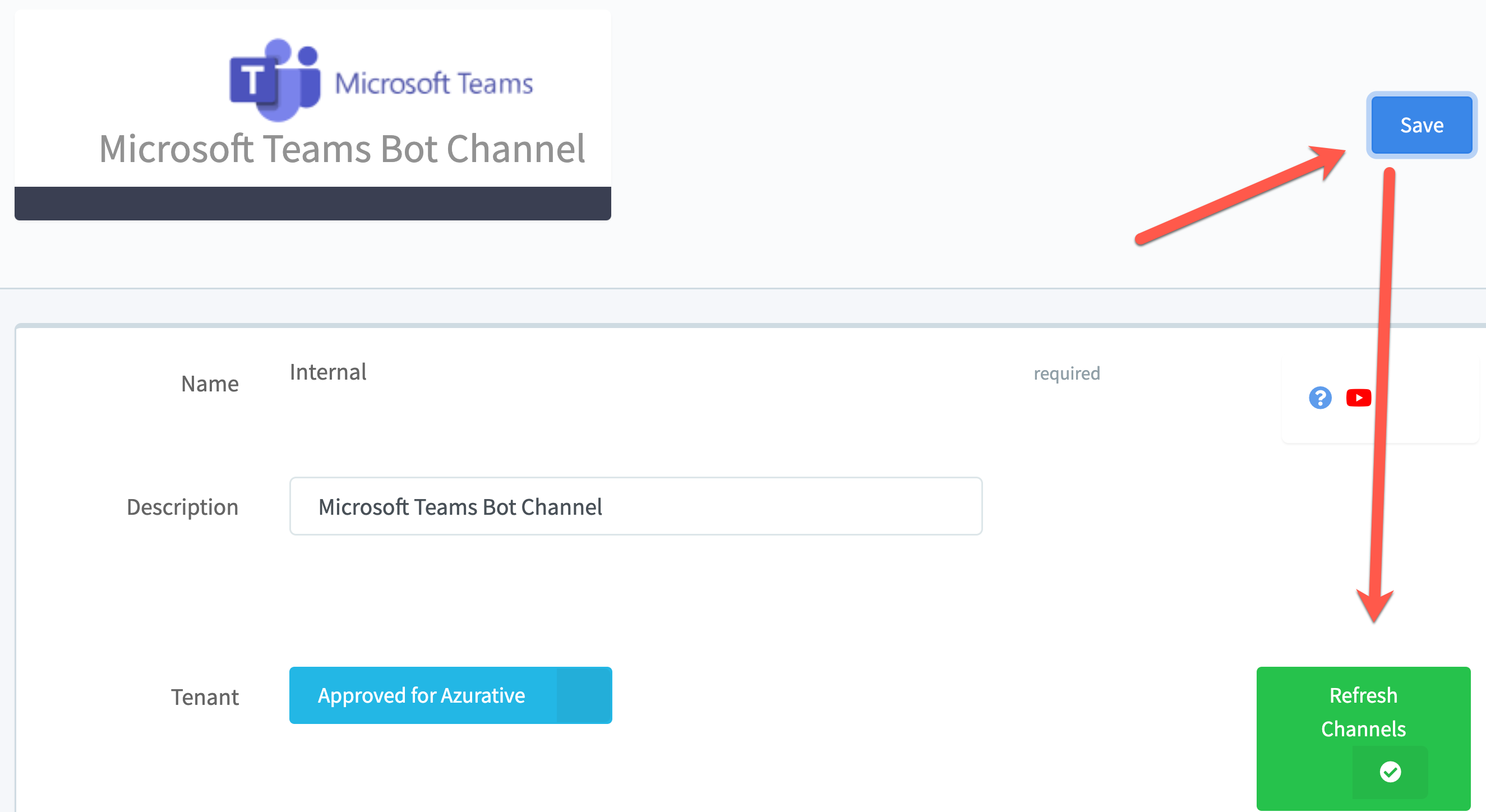Click the blue Save button
Image resolution: width=1486 pixels, height=812 pixels.
(x=1422, y=125)
